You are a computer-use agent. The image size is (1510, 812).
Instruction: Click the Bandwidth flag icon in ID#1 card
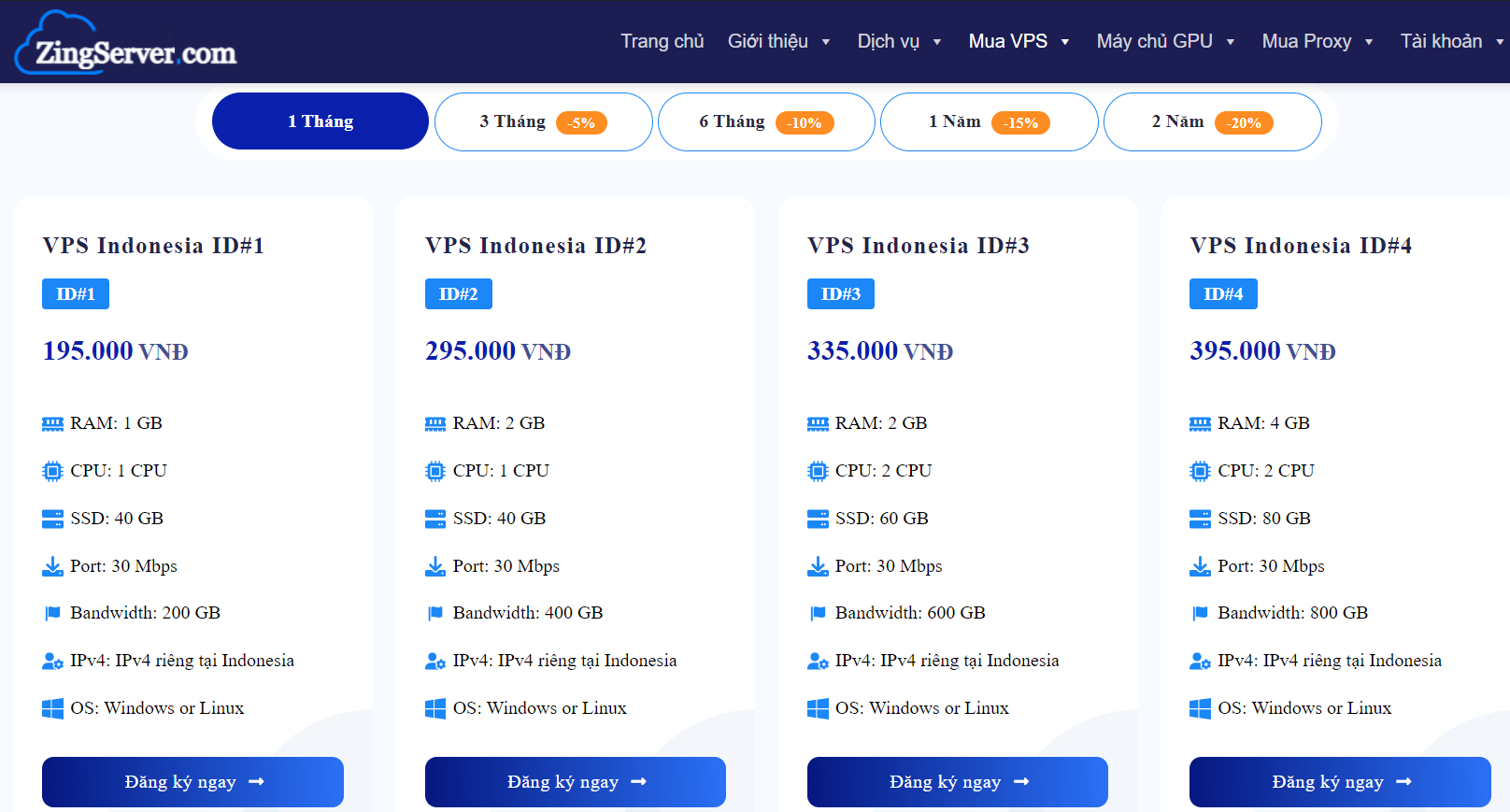52,613
